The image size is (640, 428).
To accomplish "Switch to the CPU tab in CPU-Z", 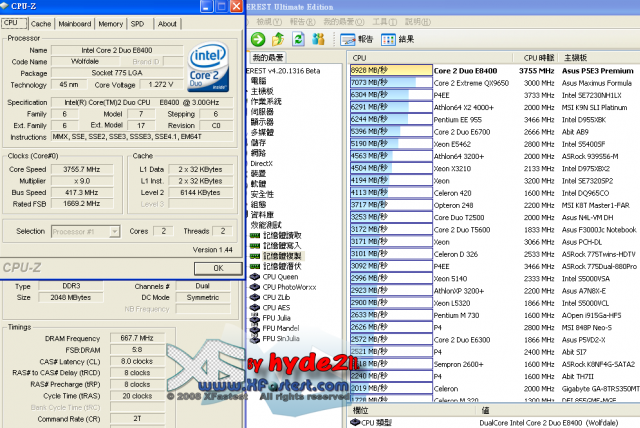I will 13,23.
